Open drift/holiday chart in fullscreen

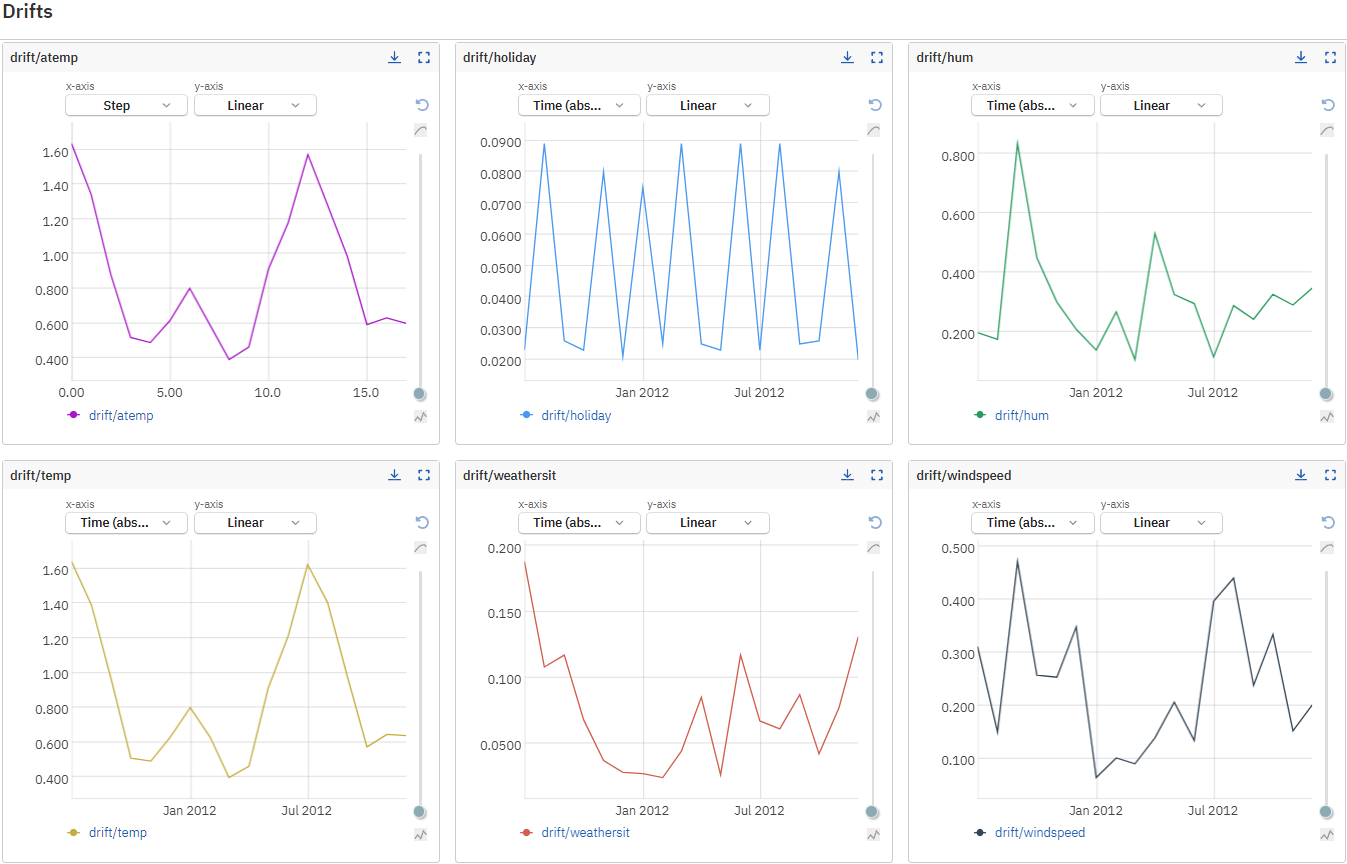(x=877, y=58)
